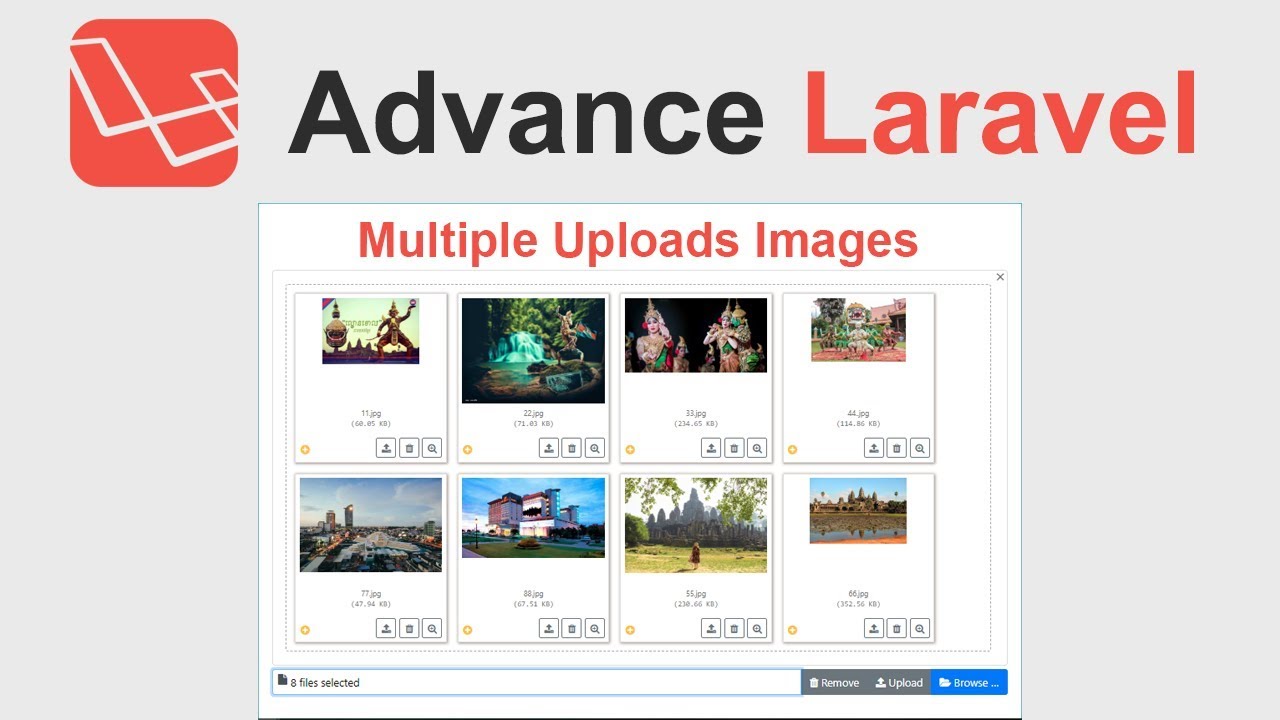
Task: Select the 55.jpg temple ruins thumbnail
Action: (696, 525)
